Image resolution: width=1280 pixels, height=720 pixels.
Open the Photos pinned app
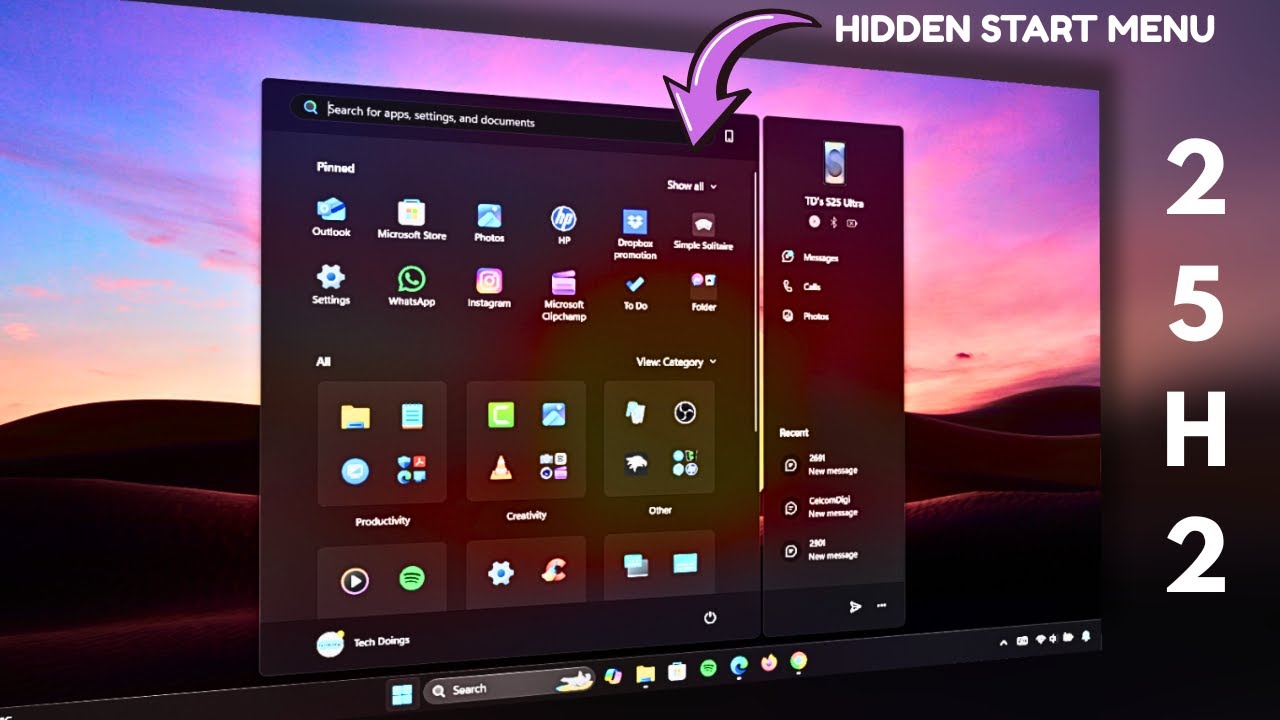pyautogui.click(x=489, y=223)
